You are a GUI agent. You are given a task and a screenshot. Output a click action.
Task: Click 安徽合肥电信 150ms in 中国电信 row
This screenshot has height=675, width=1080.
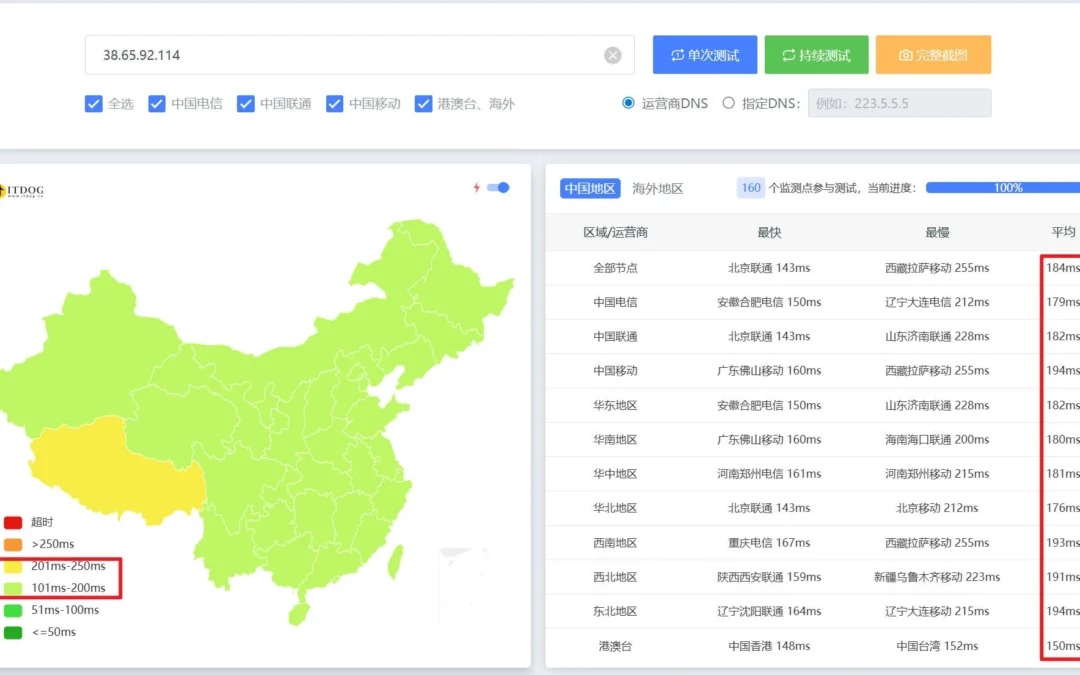point(769,302)
